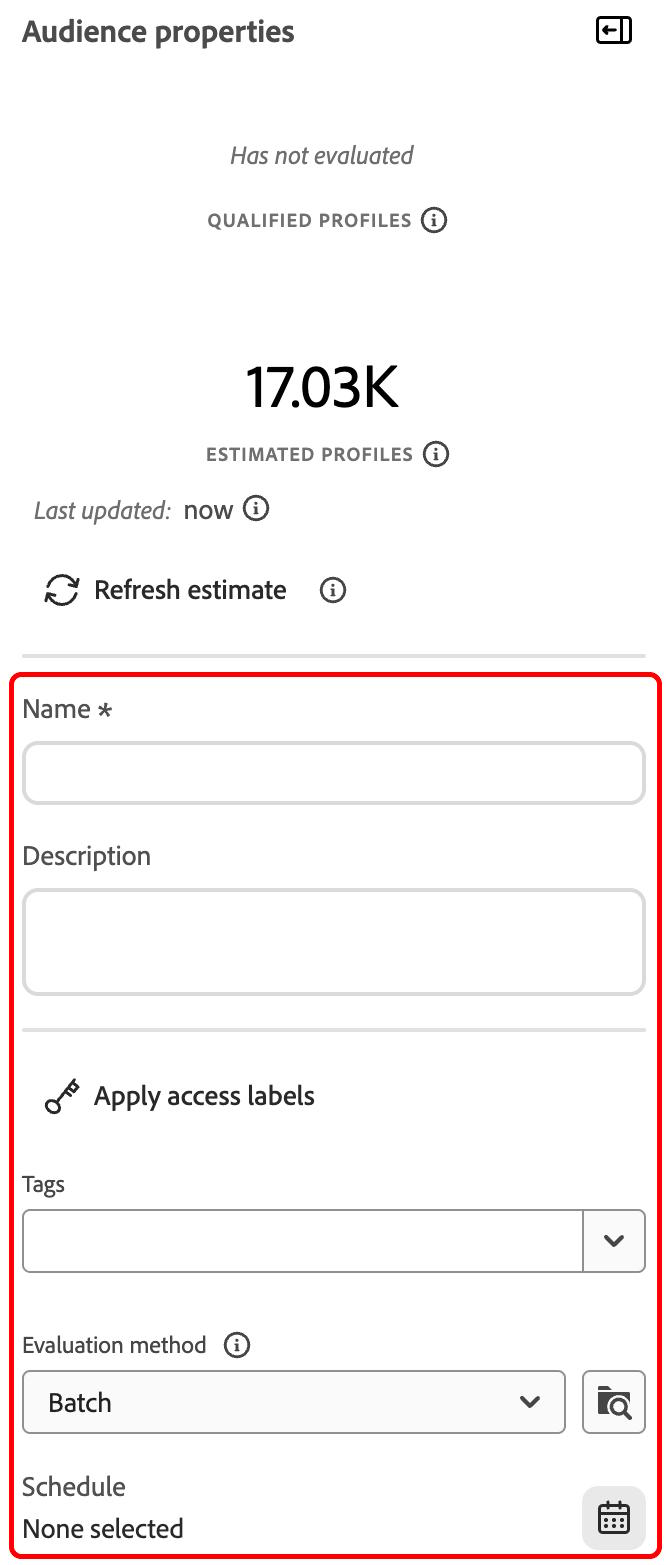Screen dimensions: 666x1565
Task: Open the Batch evaluation method dropdown
Action: pyautogui.click(x=294, y=1402)
